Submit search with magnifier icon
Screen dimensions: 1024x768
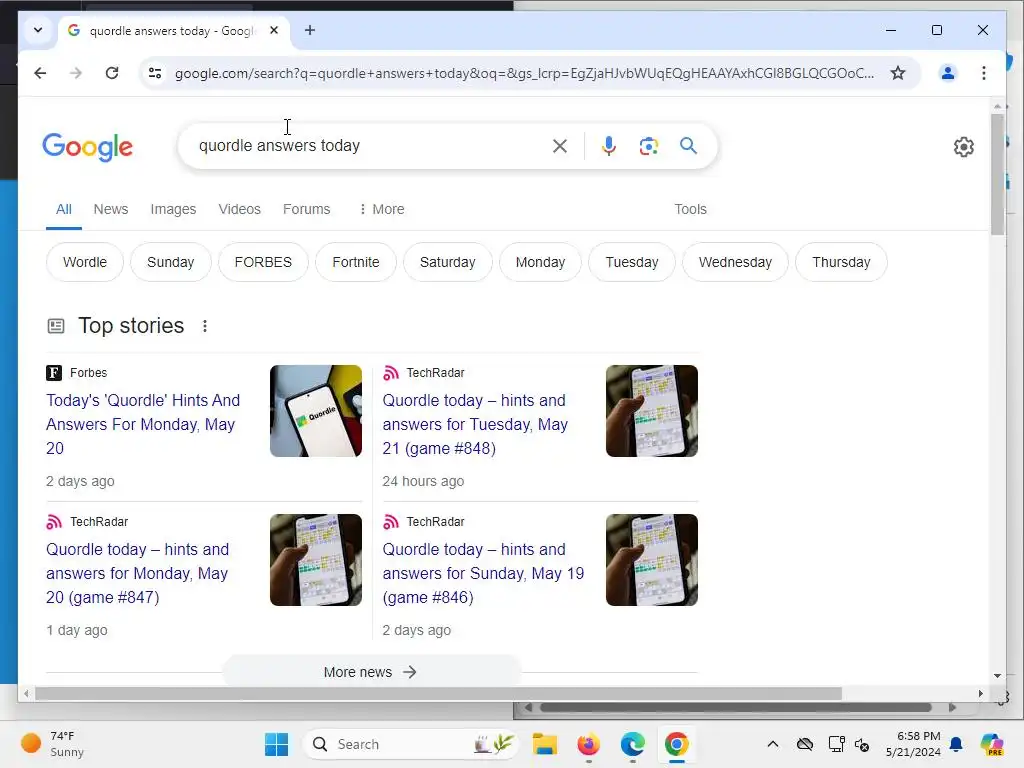pyautogui.click(x=688, y=146)
